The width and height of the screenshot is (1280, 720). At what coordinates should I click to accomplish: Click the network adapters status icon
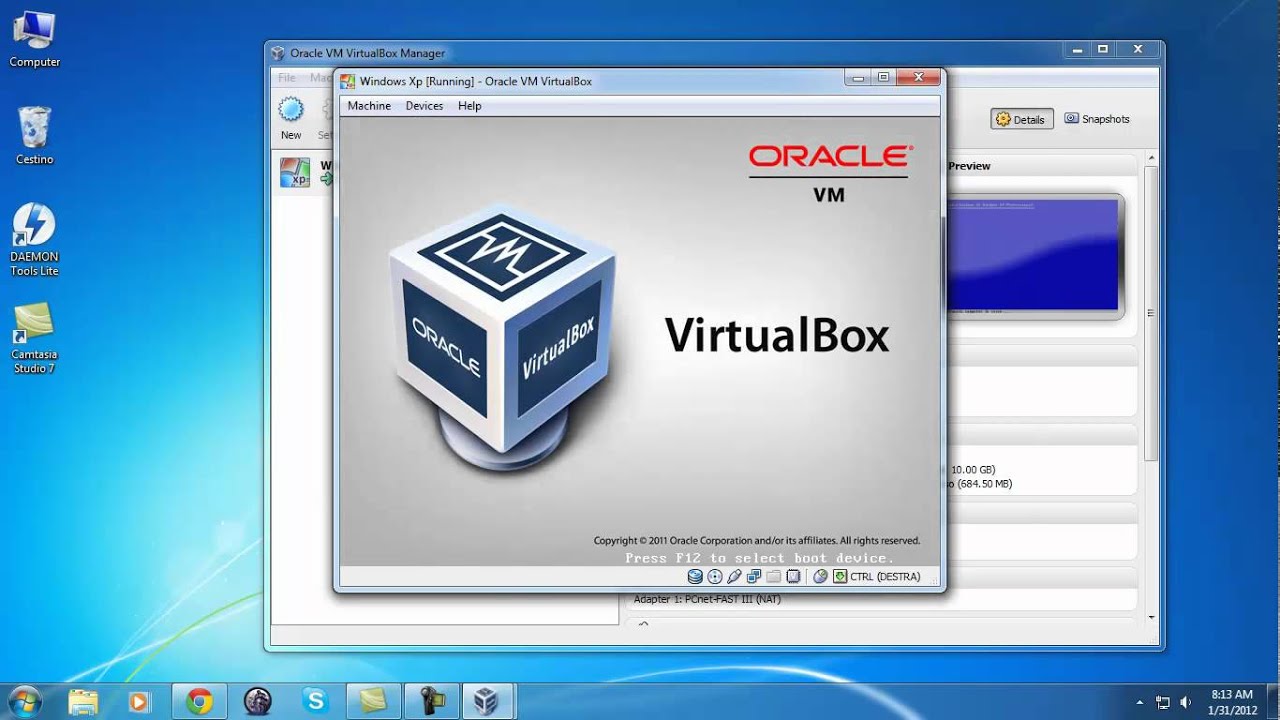coord(754,576)
